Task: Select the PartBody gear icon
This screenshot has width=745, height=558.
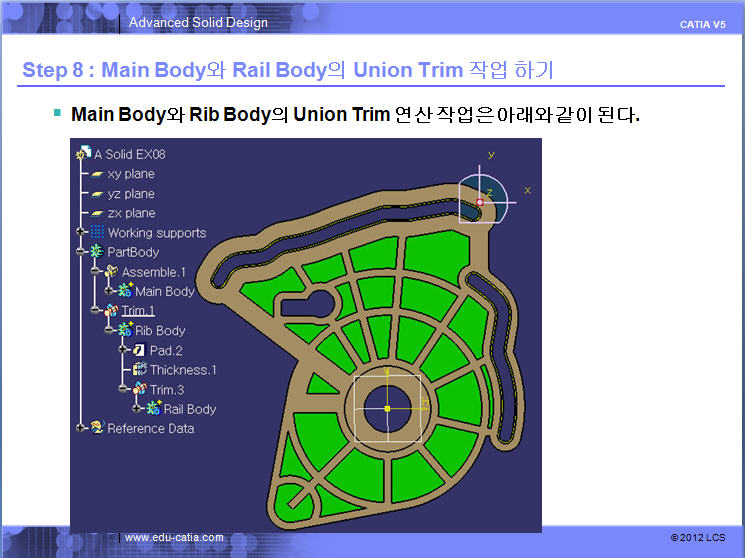Action: click(97, 252)
